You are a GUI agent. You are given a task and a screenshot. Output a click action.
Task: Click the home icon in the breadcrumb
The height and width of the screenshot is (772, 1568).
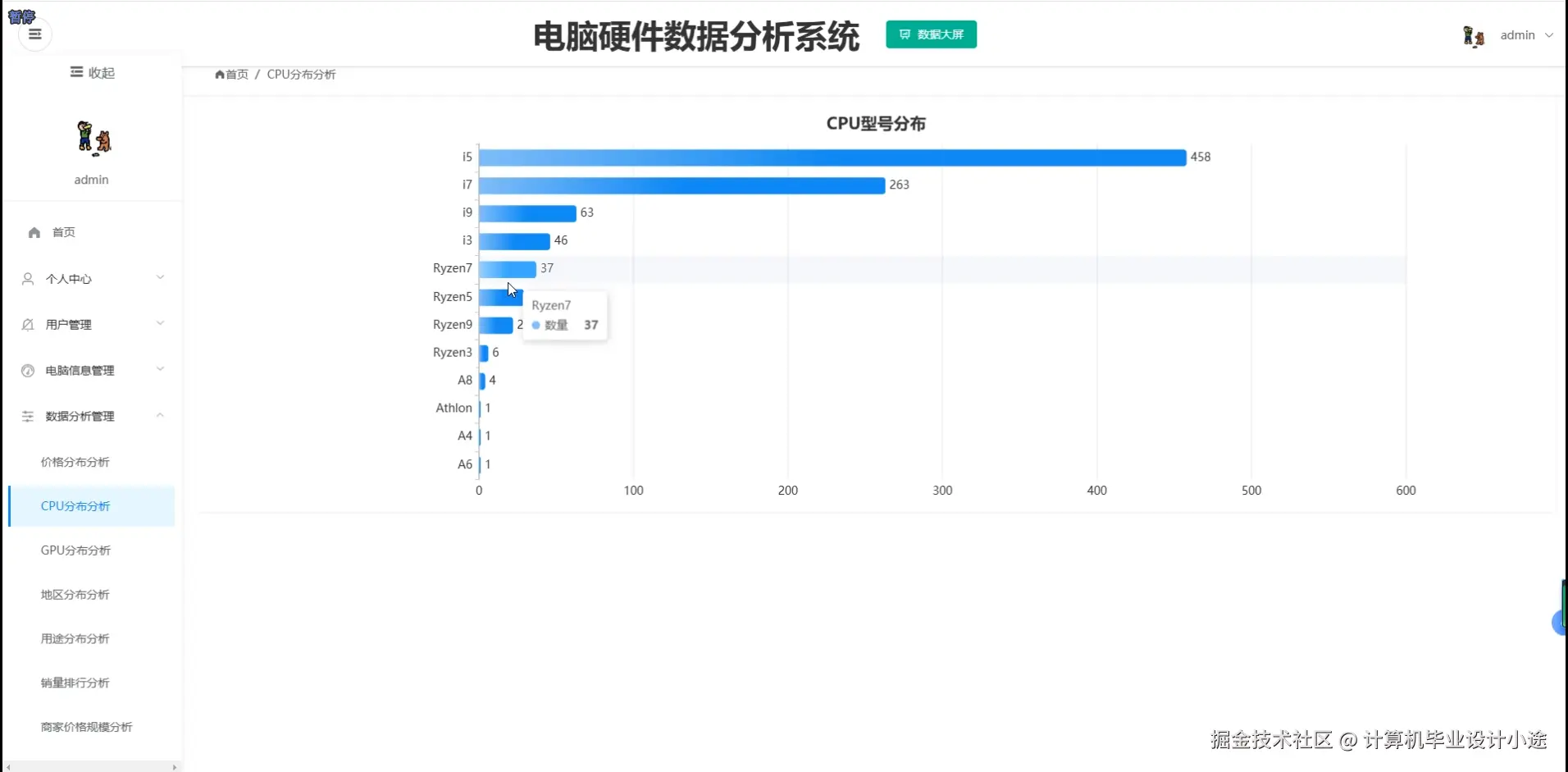click(x=220, y=74)
